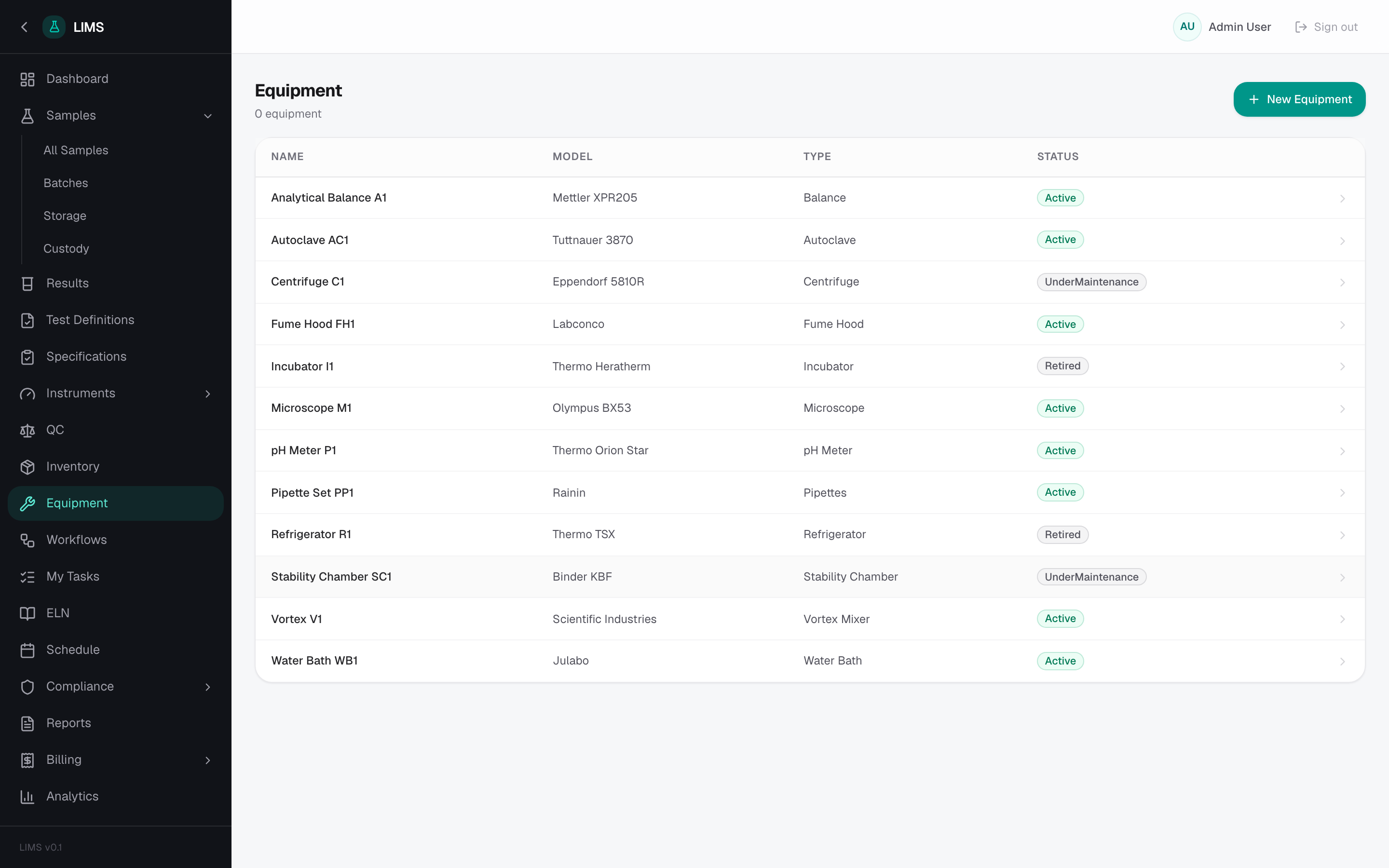Viewport: 1389px width, 868px height.
Task: Collapse the Samples submenu chevron
Action: [208, 116]
